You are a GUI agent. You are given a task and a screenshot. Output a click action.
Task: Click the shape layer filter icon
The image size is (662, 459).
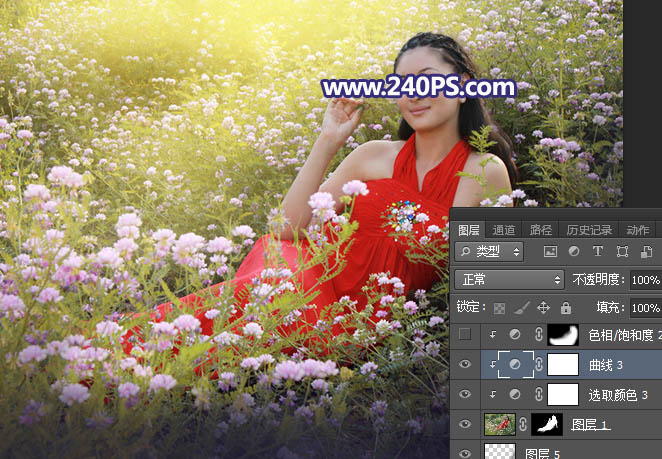point(622,251)
